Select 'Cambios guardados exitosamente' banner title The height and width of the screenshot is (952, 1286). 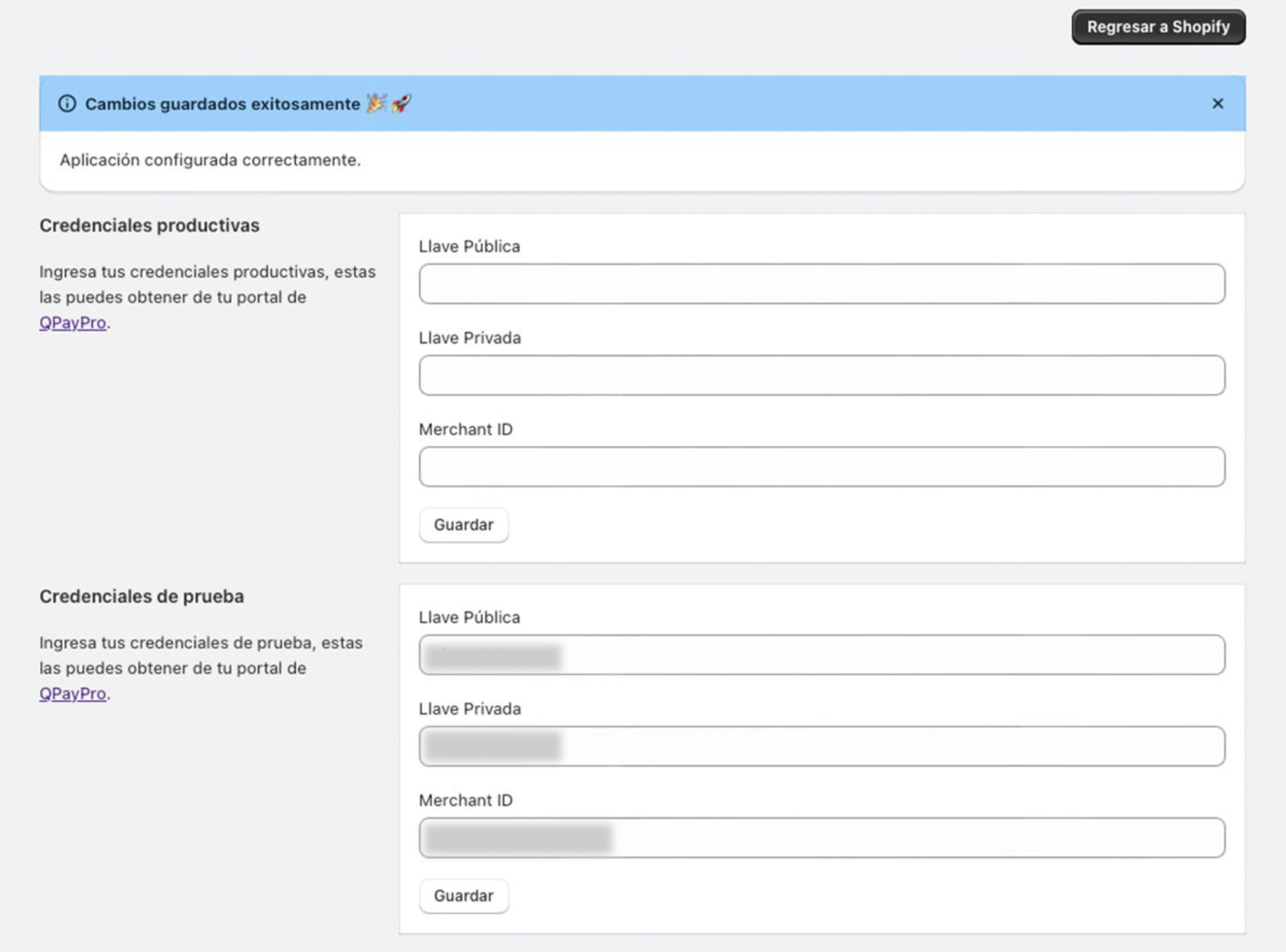coord(222,103)
